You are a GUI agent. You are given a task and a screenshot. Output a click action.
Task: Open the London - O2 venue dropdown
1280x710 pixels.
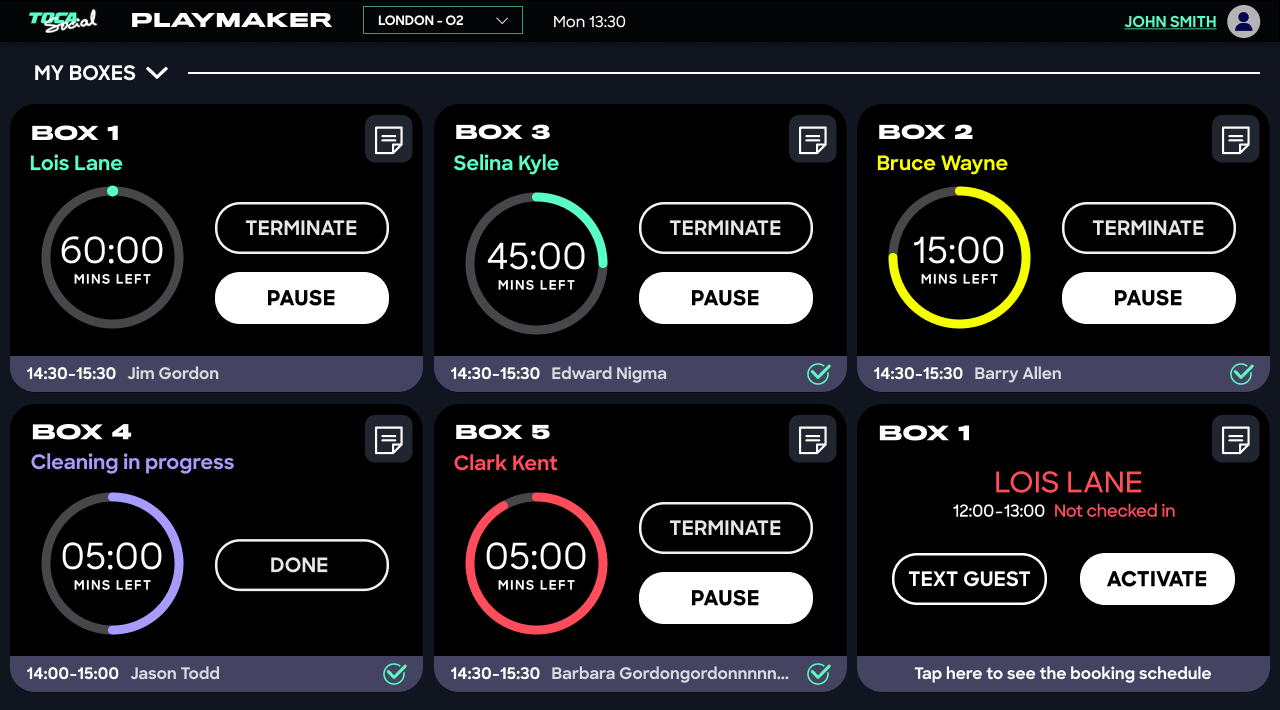(442, 20)
